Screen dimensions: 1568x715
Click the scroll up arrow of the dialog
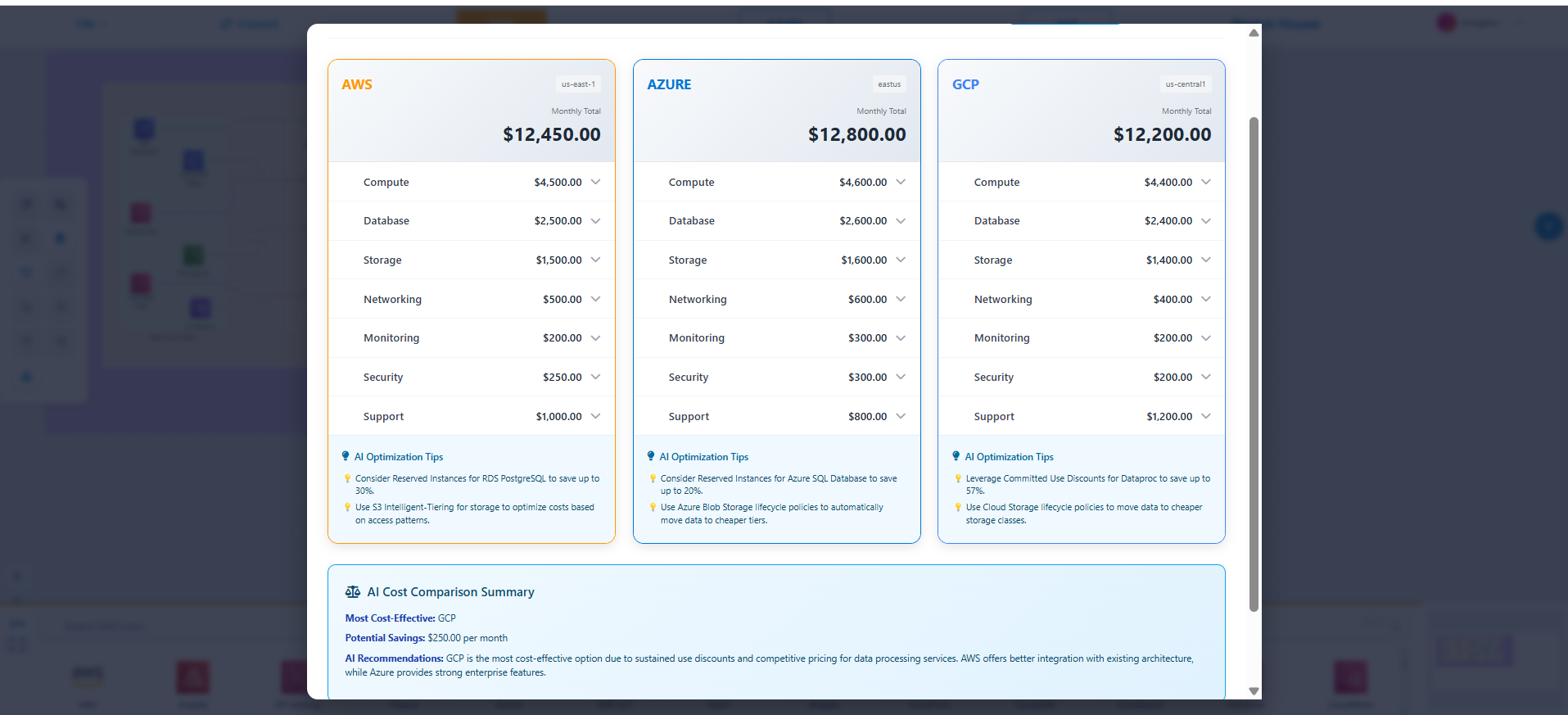(x=1254, y=33)
